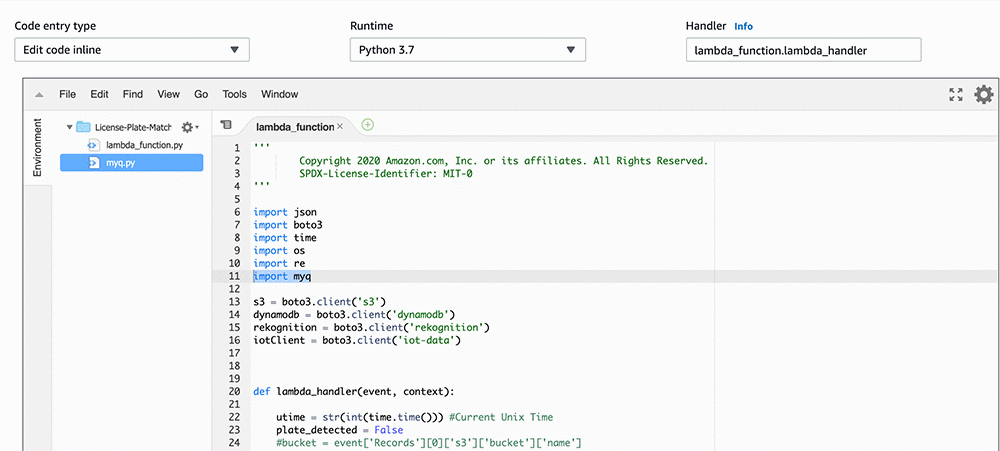Click the SPDX-License-Identifier comment line
The image size is (1000, 451).
[386, 174]
